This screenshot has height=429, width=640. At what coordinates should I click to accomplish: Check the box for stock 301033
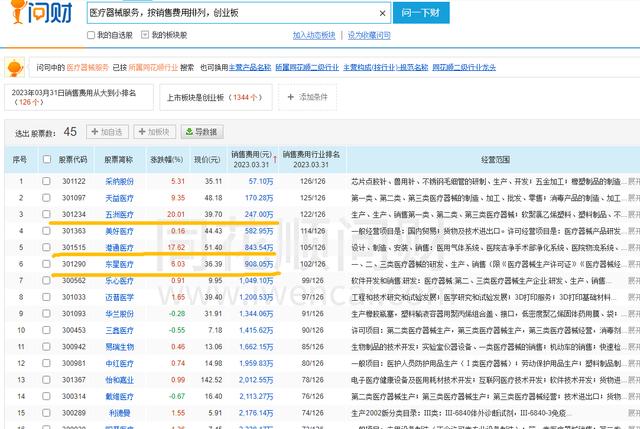46,297
